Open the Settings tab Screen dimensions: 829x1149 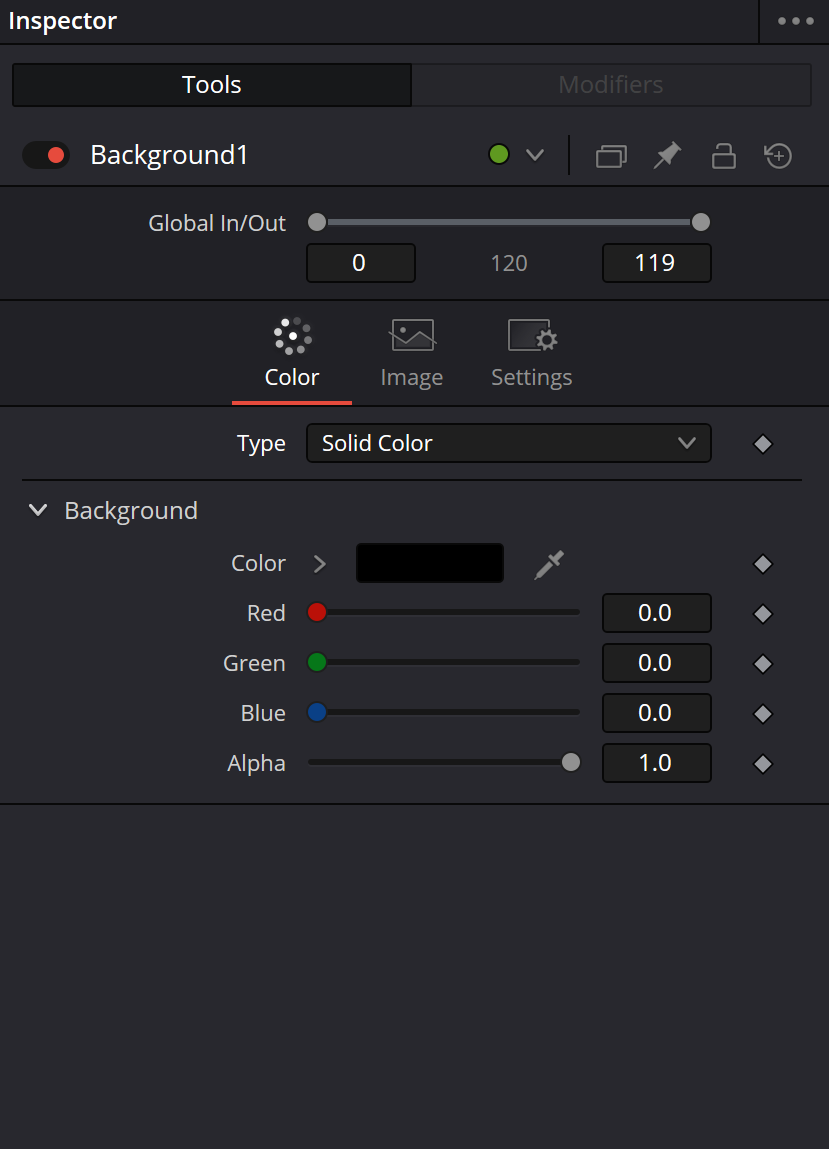coord(531,353)
